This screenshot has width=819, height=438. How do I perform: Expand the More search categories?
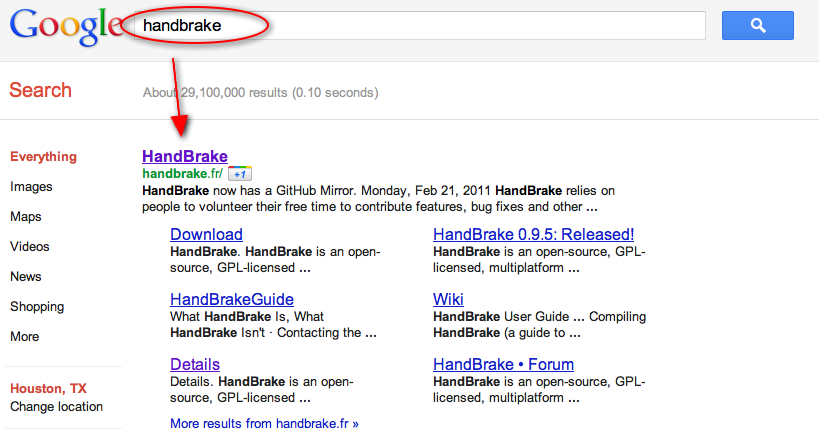click(x=25, y=337)
